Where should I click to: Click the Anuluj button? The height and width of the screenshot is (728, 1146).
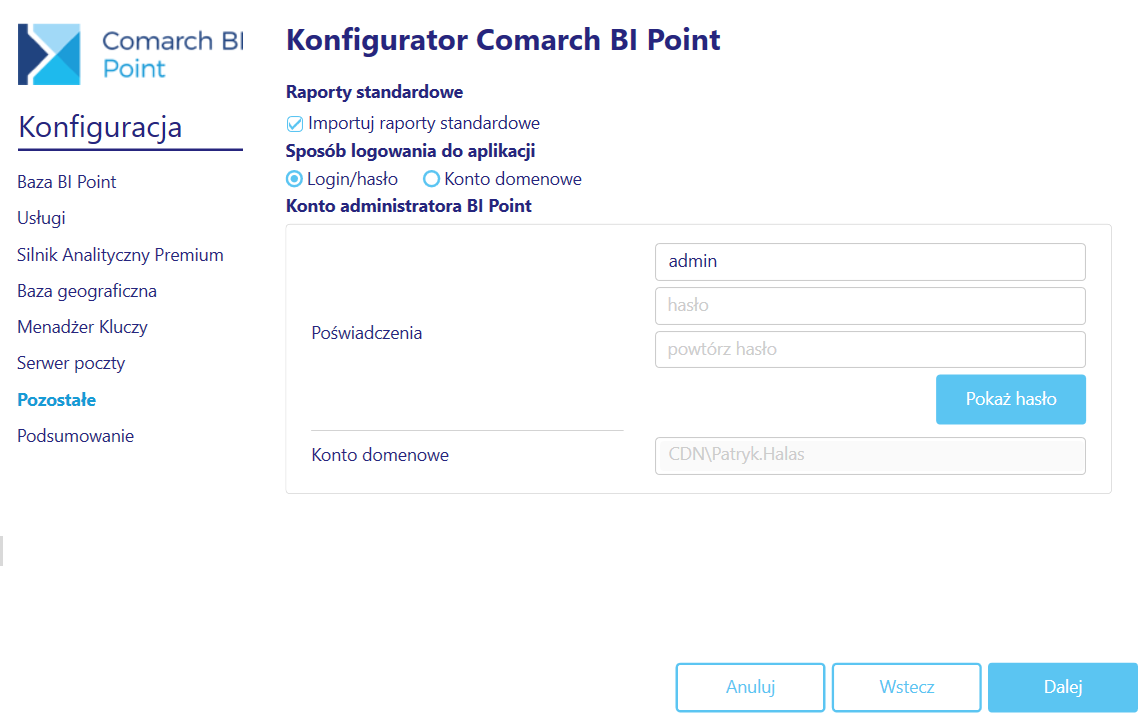750,687
